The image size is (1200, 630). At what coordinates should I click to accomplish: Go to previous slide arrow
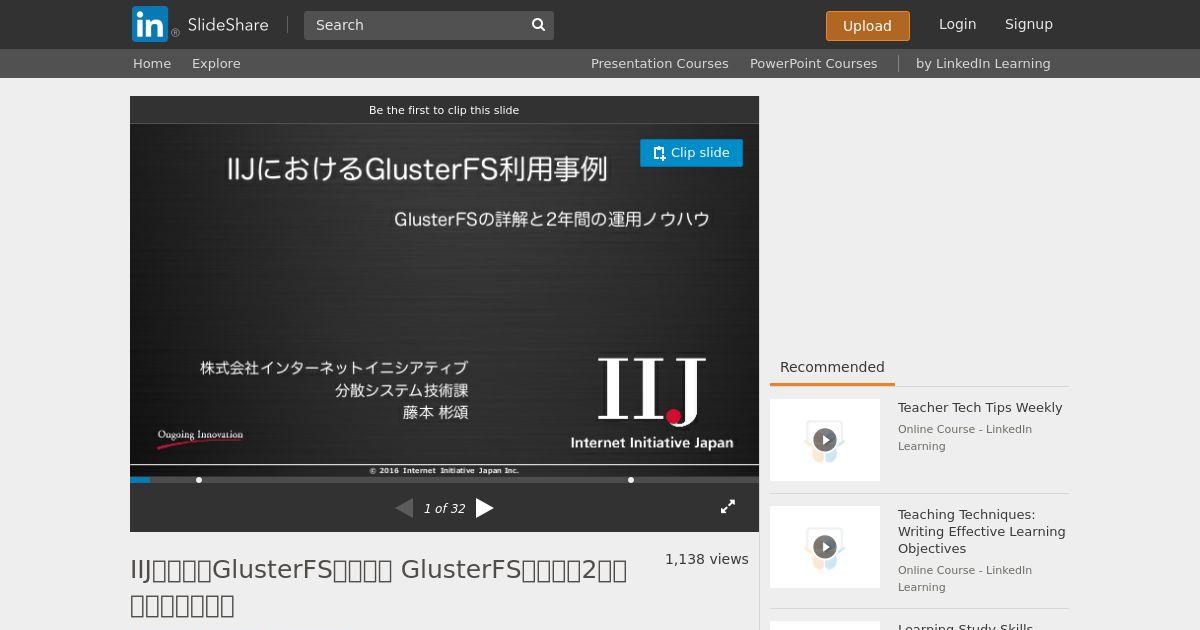(x=404, y=508)
